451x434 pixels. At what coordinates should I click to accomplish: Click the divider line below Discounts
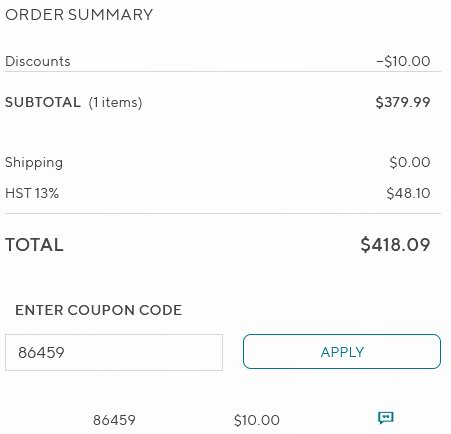(x=223, y=71)
